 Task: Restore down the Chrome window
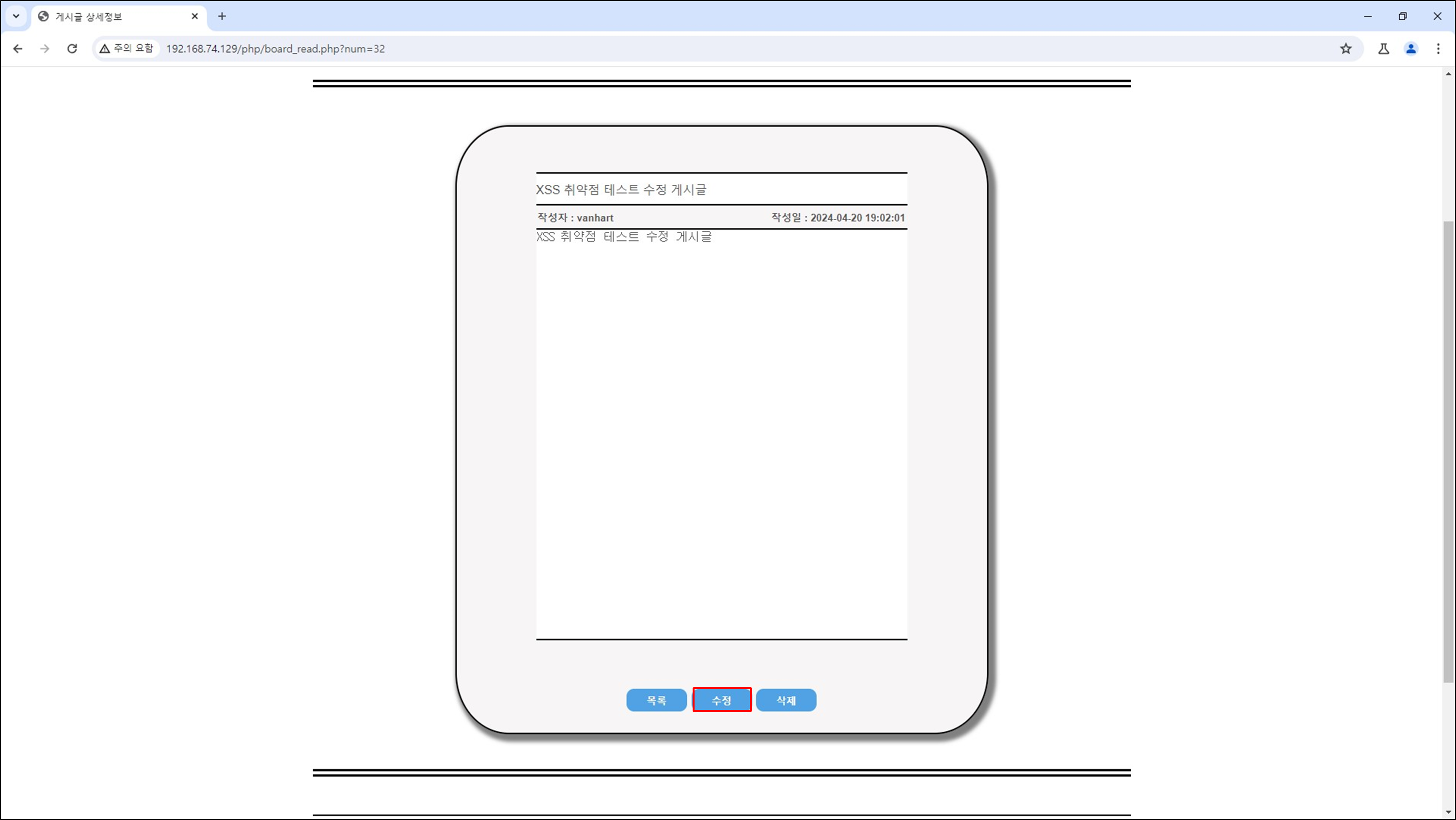[1402, 16]
